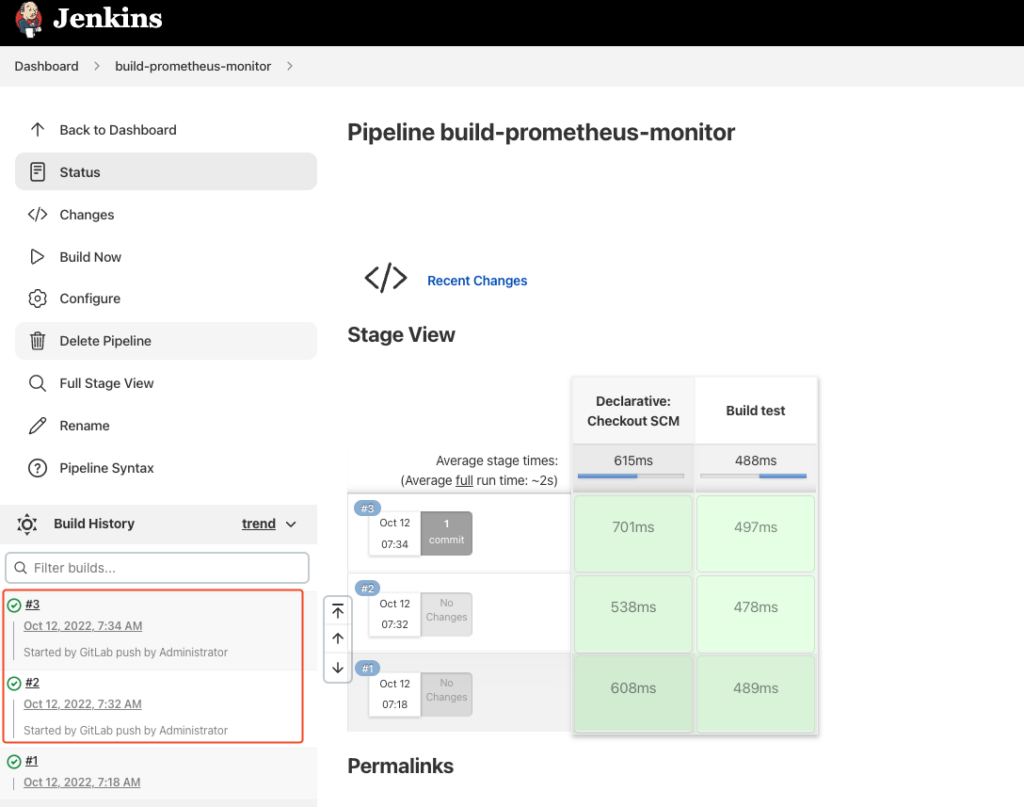Click the Full Stage View magnifier icon

[38, 383]
